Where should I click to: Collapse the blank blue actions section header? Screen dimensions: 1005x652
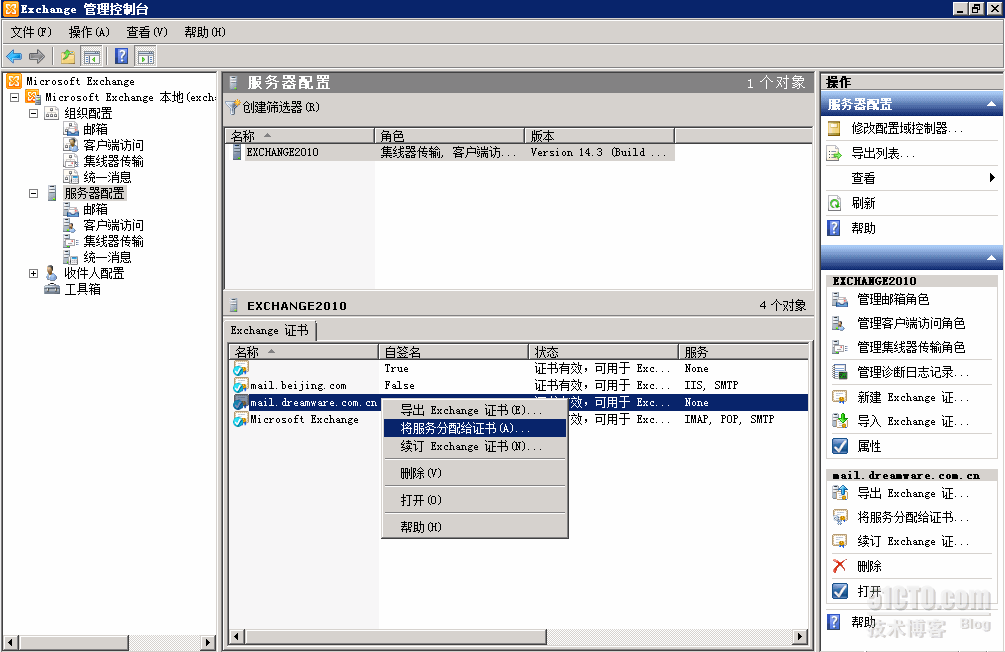(991, 258)
